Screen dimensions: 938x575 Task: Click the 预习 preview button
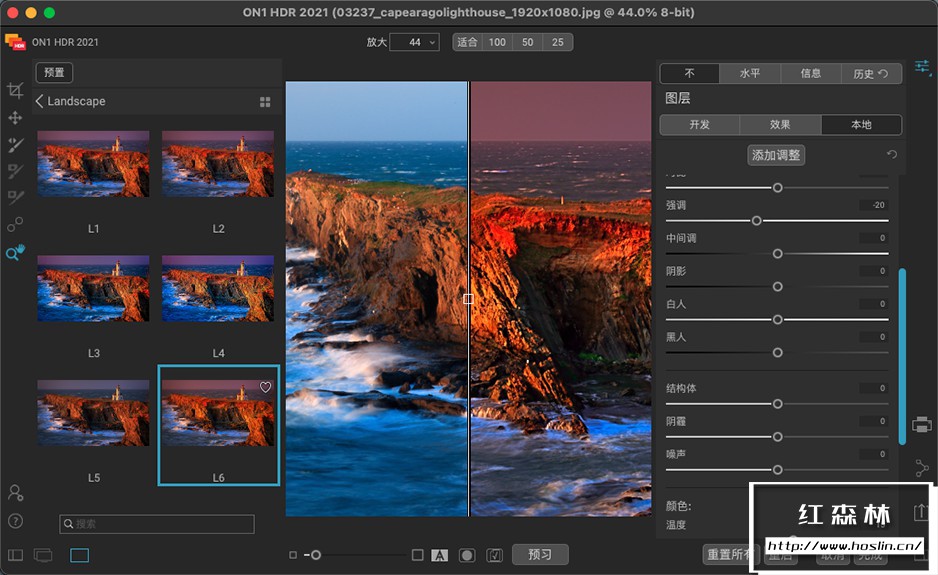pyautogui.click(x=540, y=555)
